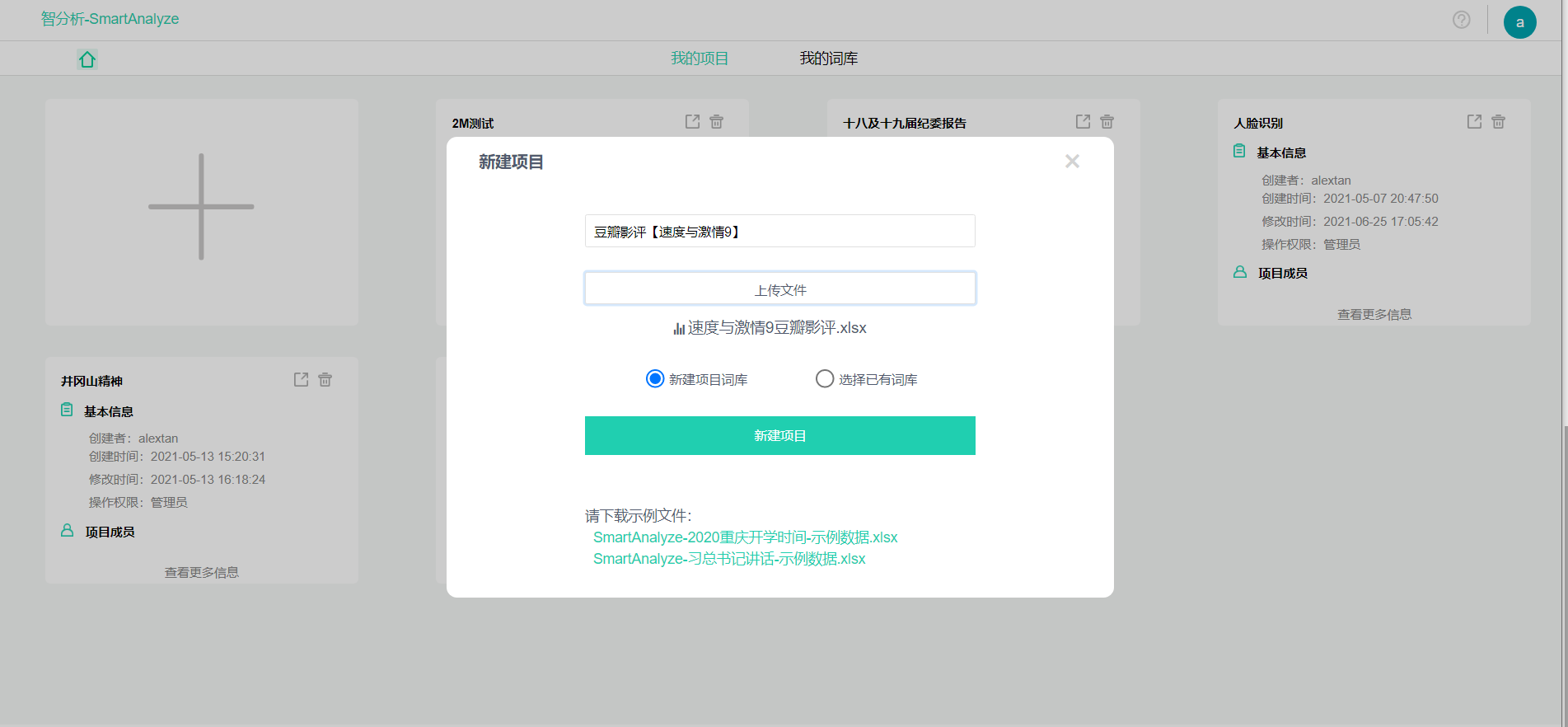Open the user avatar 'a' menu

click(1519, 22)
